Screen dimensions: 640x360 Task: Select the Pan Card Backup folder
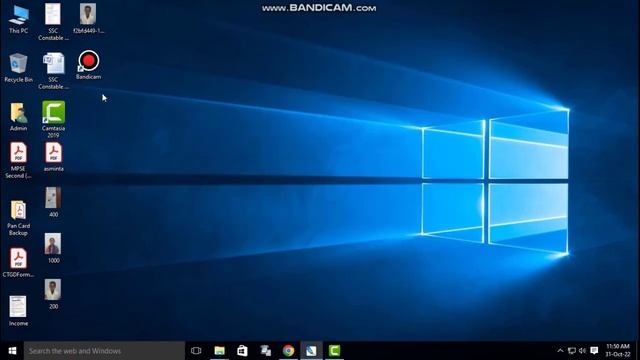pyautogui.click(x=18, y=218)
